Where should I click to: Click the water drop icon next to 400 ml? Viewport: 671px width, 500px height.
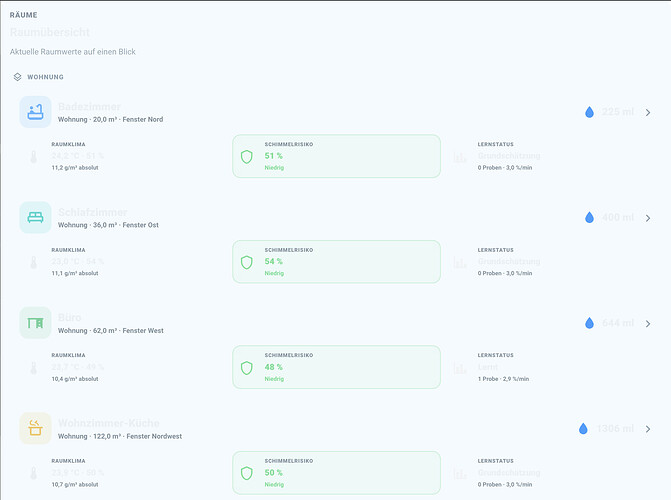(589, 217)
